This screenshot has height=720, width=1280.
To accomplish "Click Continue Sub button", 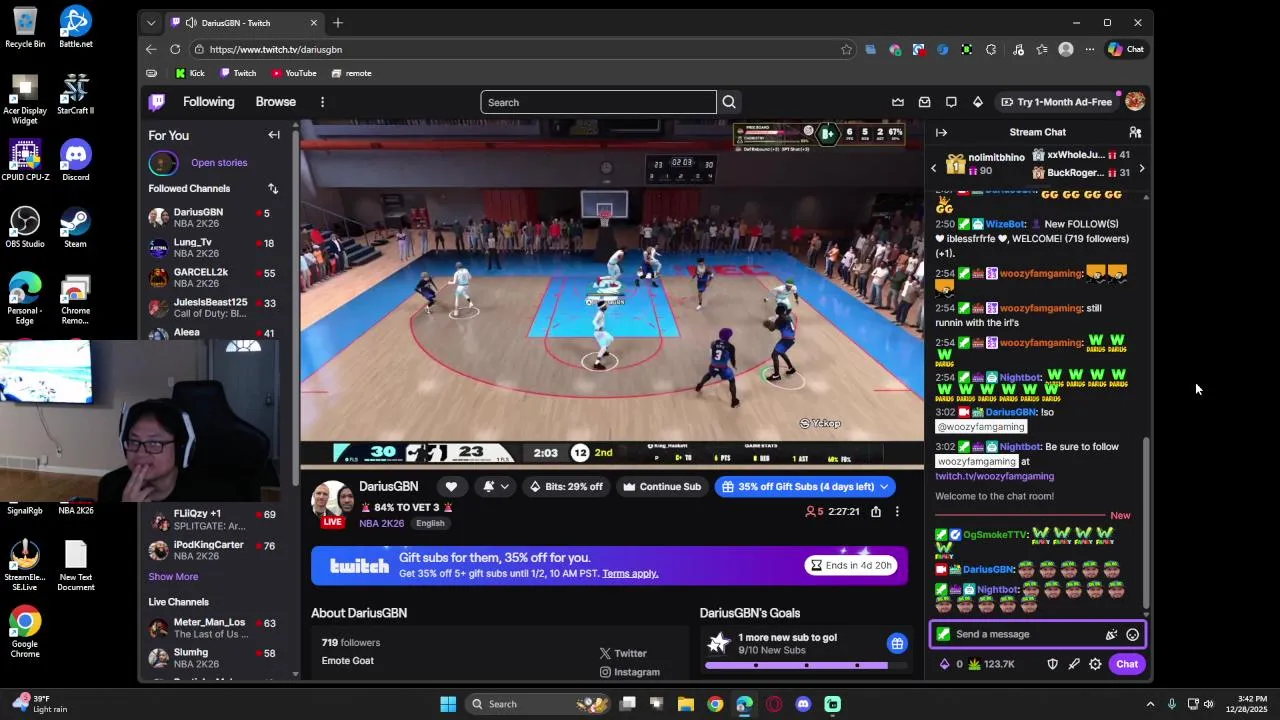I will tap(661, 487).
